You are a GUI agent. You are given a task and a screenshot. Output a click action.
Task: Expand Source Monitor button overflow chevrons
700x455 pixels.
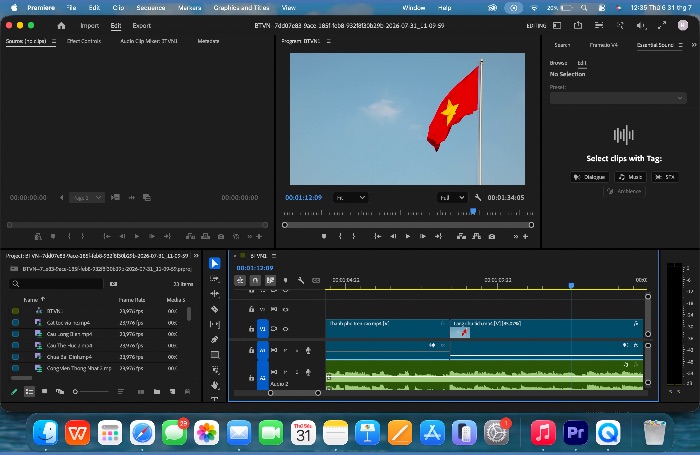pyautogui.click(x=250, y=236)
